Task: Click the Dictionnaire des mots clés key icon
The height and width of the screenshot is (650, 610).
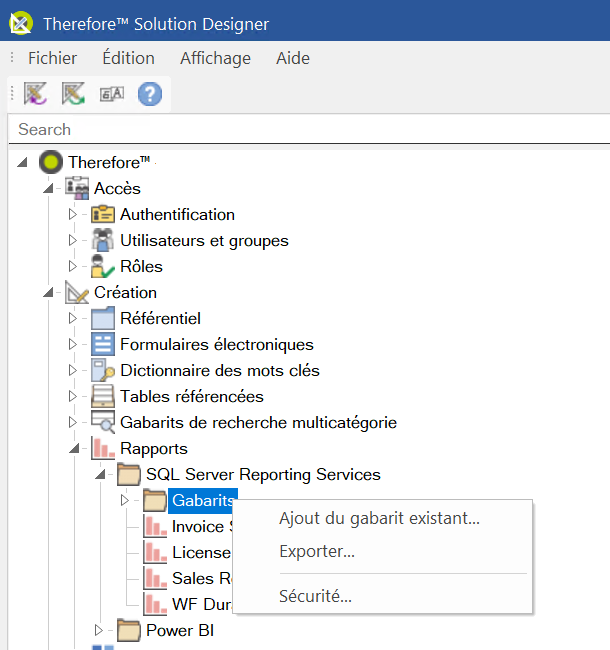Action: point(103,370)
